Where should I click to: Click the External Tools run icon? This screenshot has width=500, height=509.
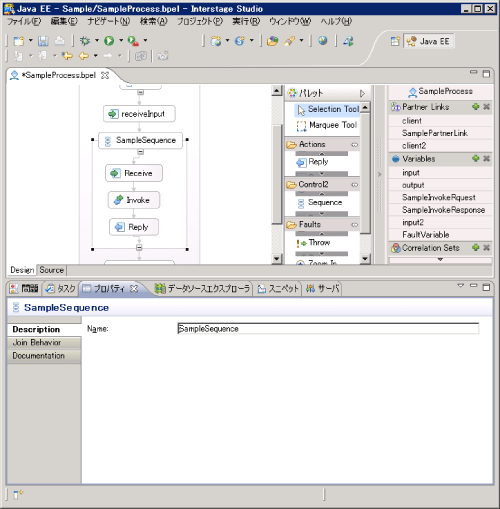pos(133,41)
